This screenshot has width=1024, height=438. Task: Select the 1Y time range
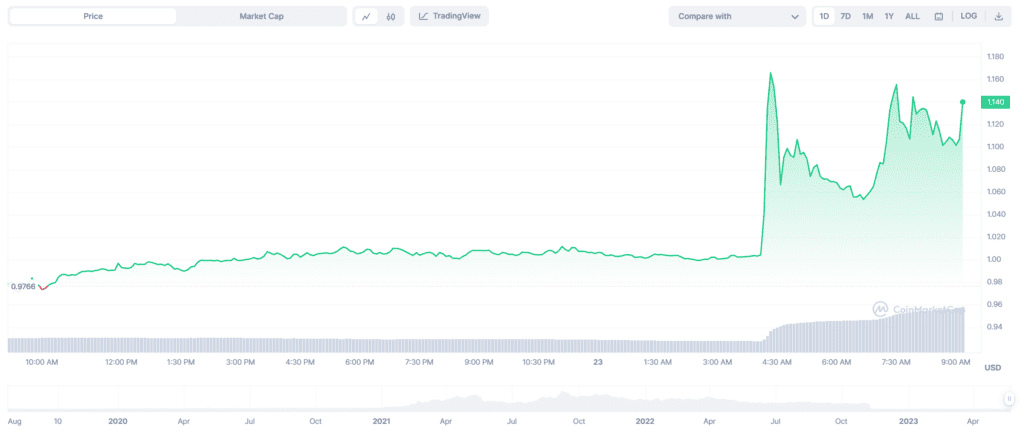click(x=889, y=16)
